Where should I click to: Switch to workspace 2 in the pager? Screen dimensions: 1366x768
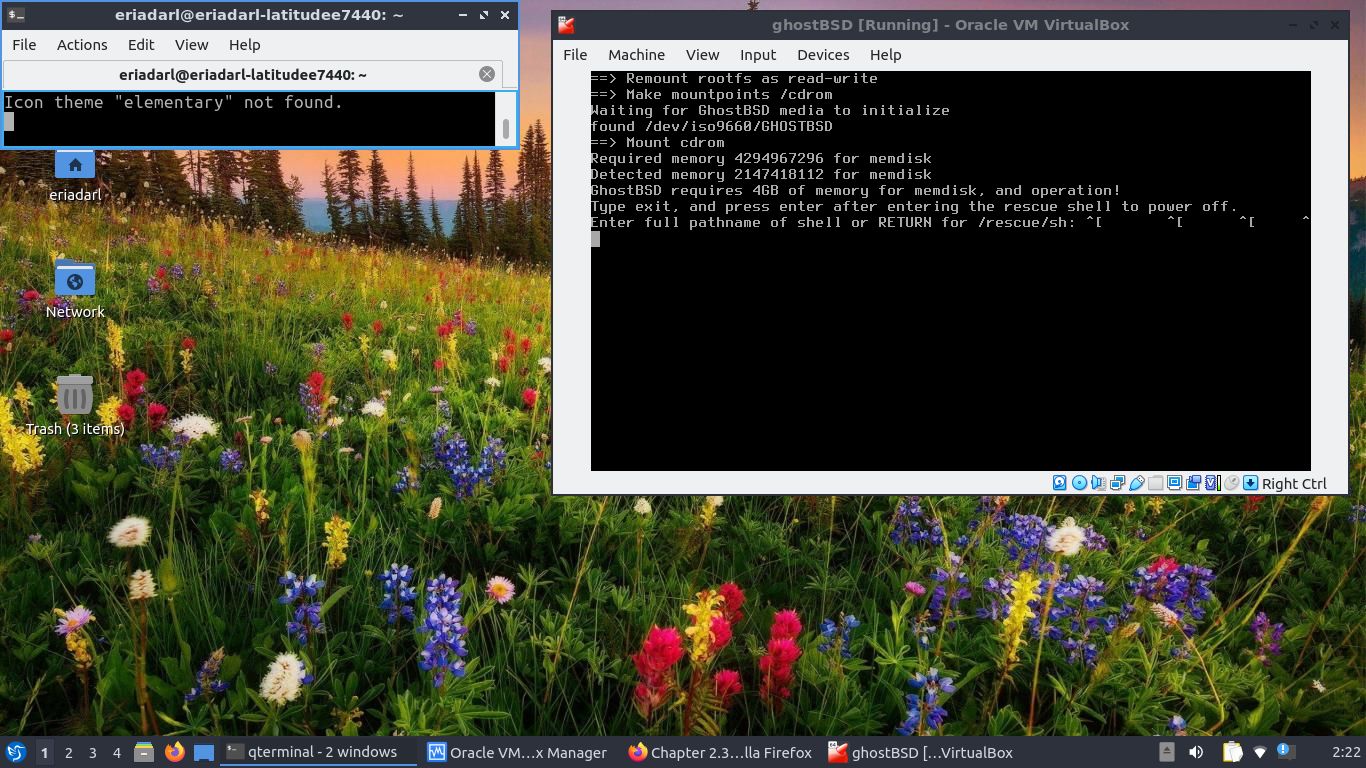pyautogui.click(x=68, y=752)
